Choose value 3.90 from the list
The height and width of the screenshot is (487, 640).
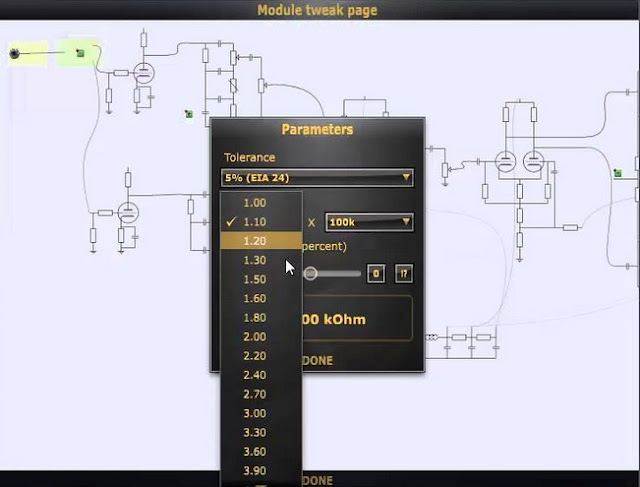(x=261, y=471)
